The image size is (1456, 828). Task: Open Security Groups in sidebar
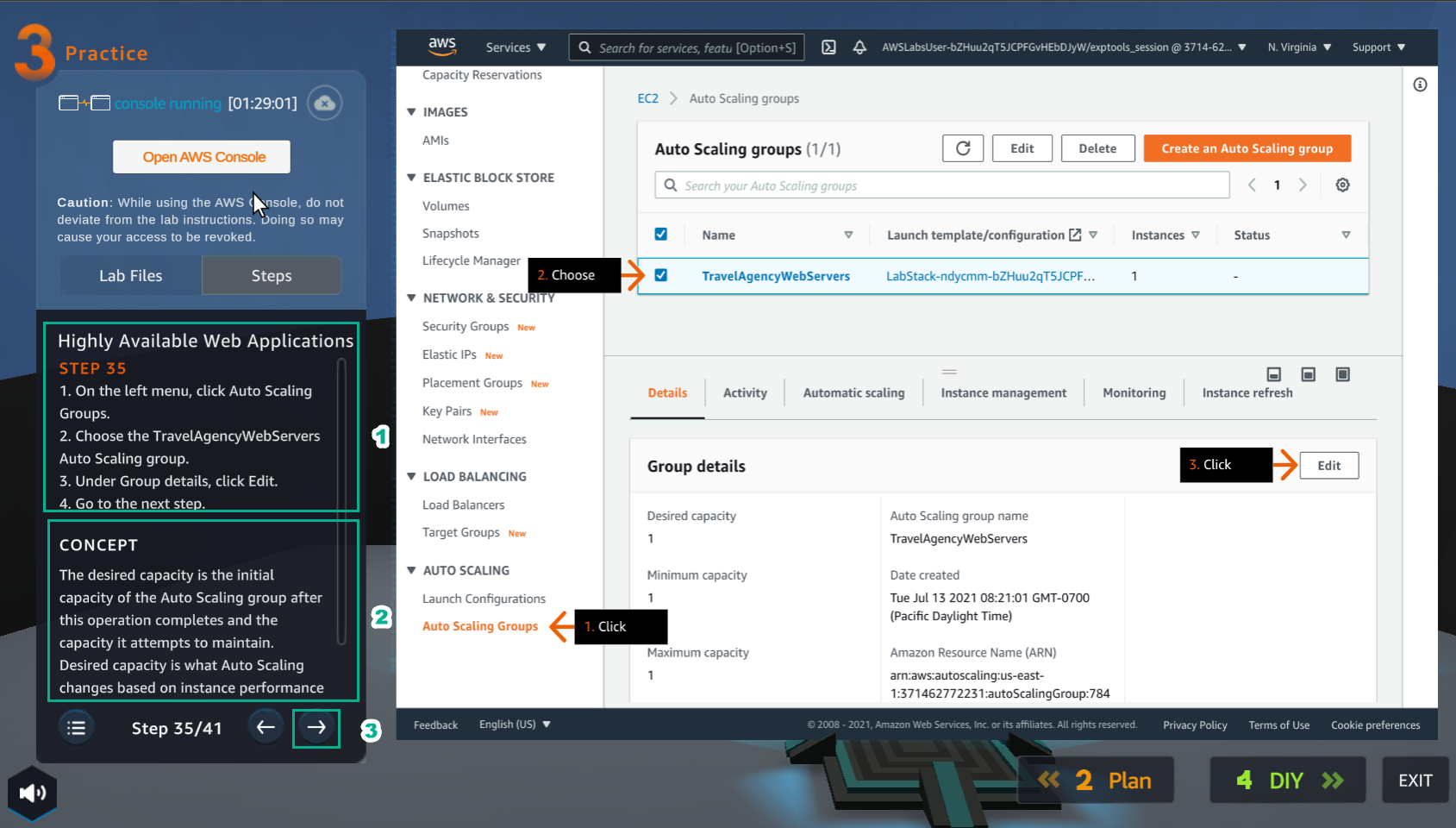(x=466, y=327)
